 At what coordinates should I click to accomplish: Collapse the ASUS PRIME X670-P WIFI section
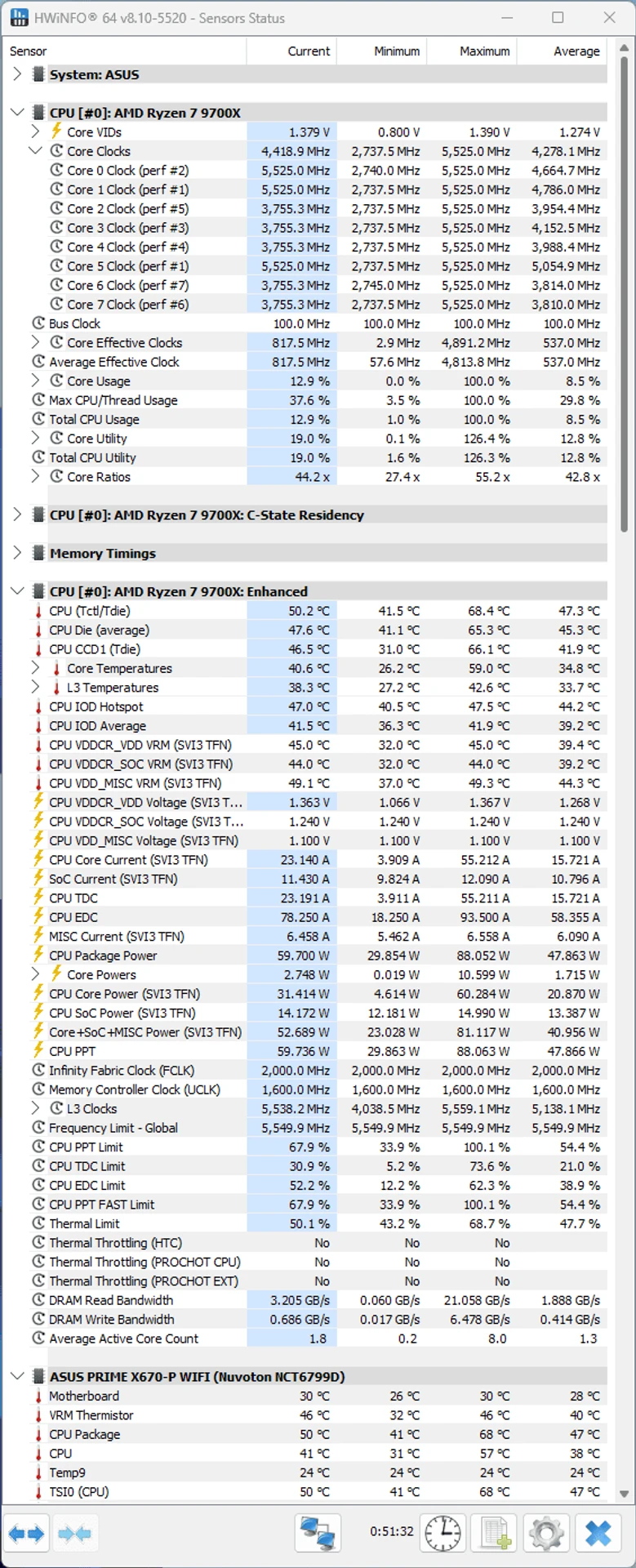click(17, 1376)
